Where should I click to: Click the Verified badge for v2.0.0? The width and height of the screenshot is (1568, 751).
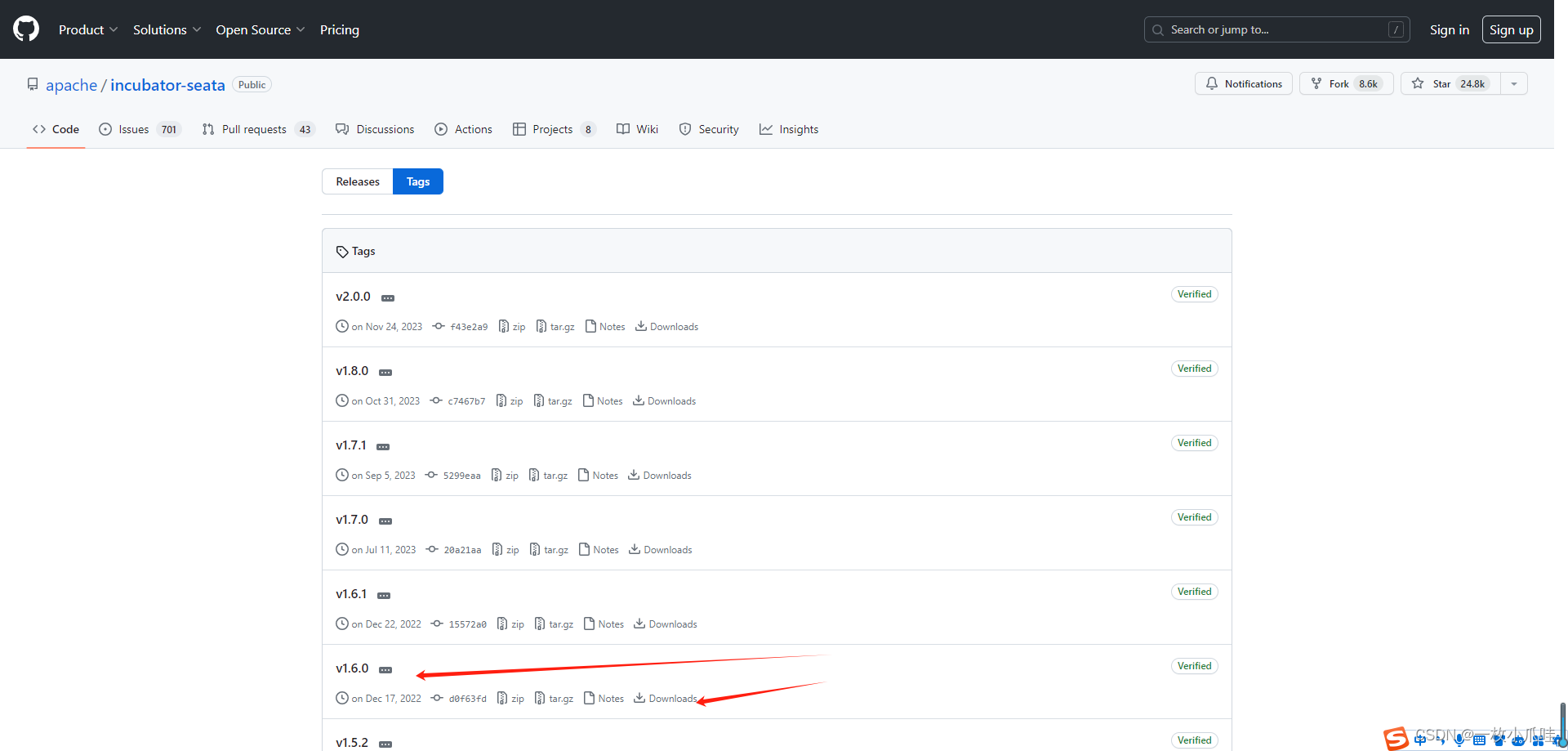pyautogui.click(x=1194, y=294)
